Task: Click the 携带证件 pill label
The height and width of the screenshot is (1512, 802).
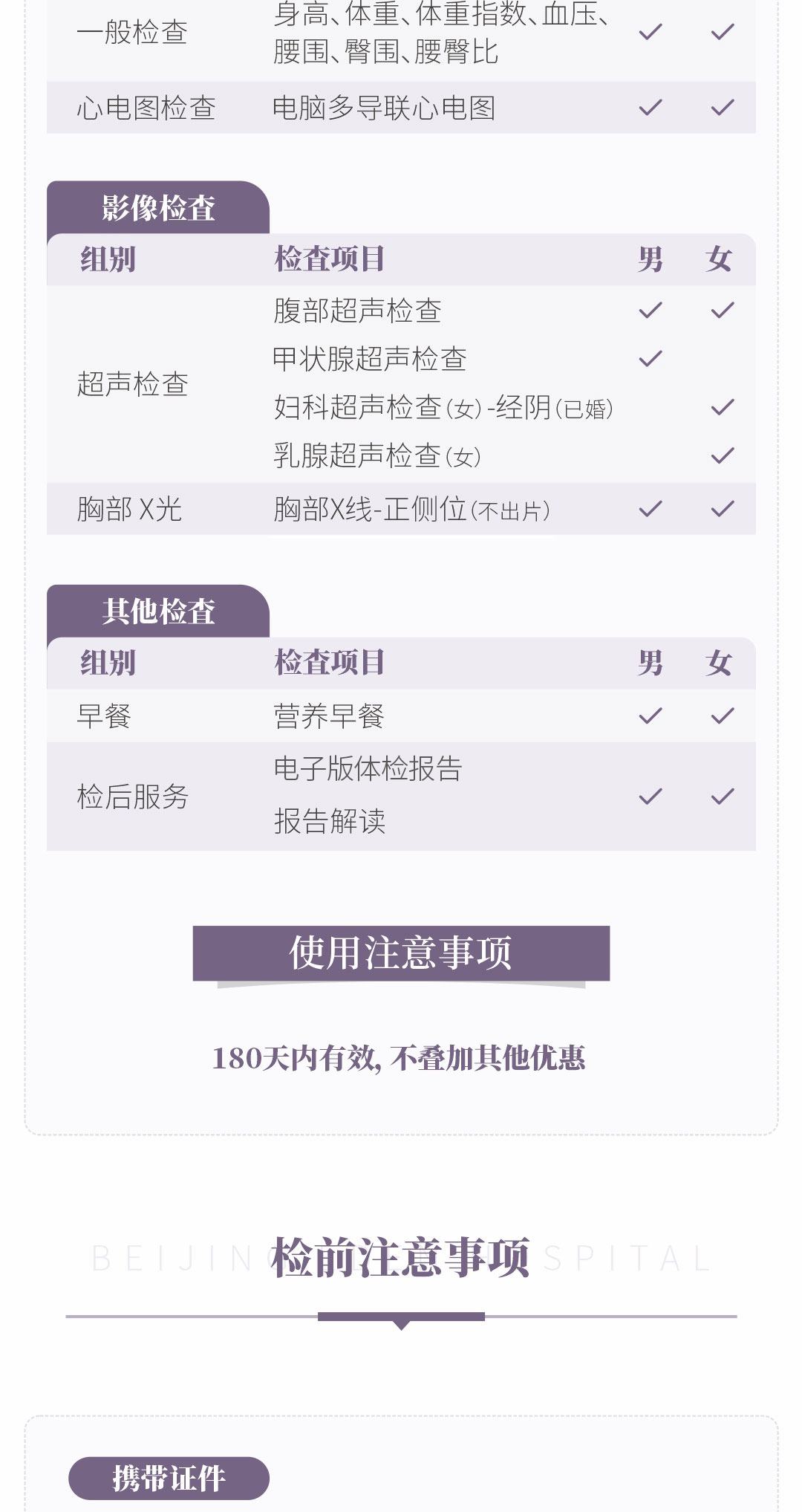Action: tap(169, 1478)
